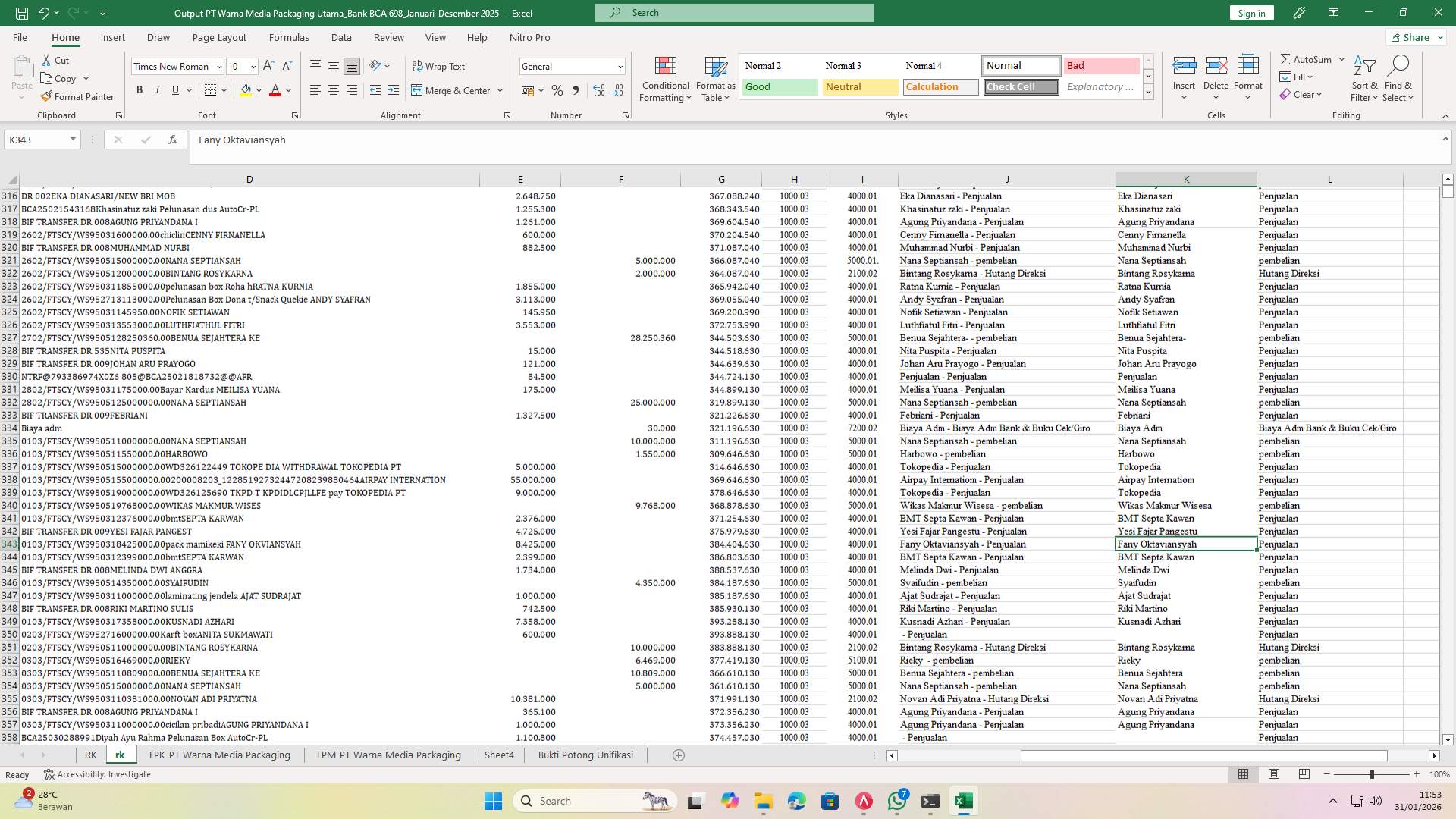
Task: Open the Number Format dropdown showing General
Action: pyautogui.click(x=573, y=66)
